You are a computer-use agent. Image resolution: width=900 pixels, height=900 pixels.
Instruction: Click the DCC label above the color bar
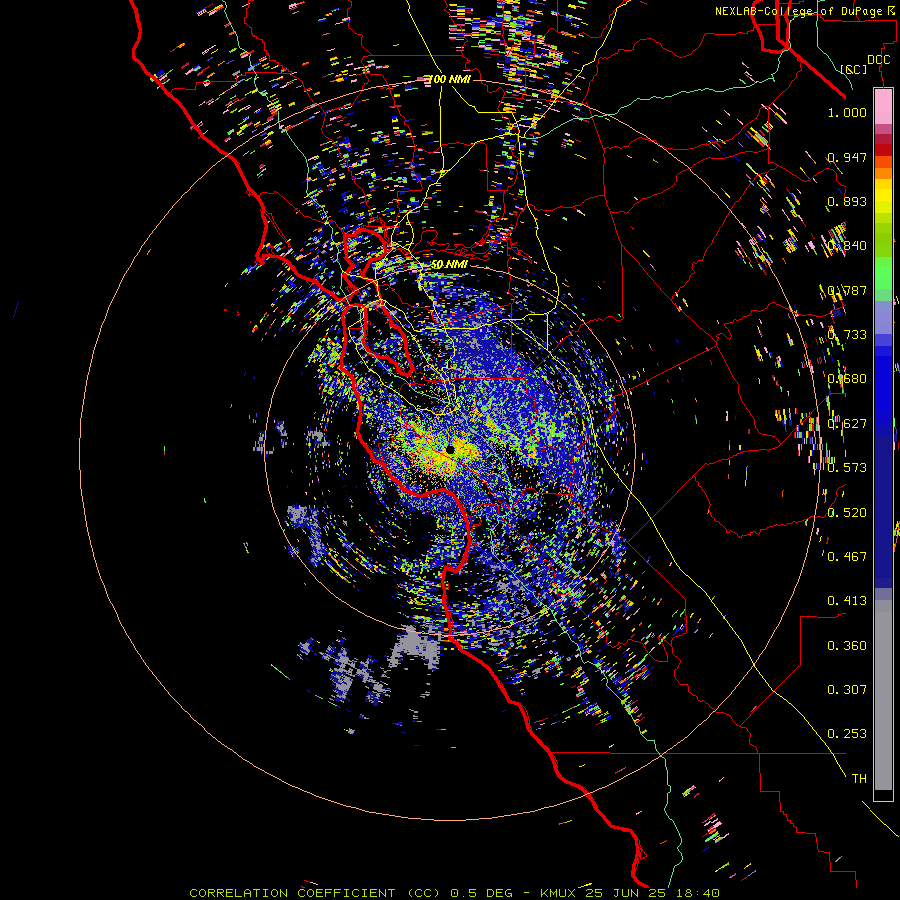click(x=878, y=60)
